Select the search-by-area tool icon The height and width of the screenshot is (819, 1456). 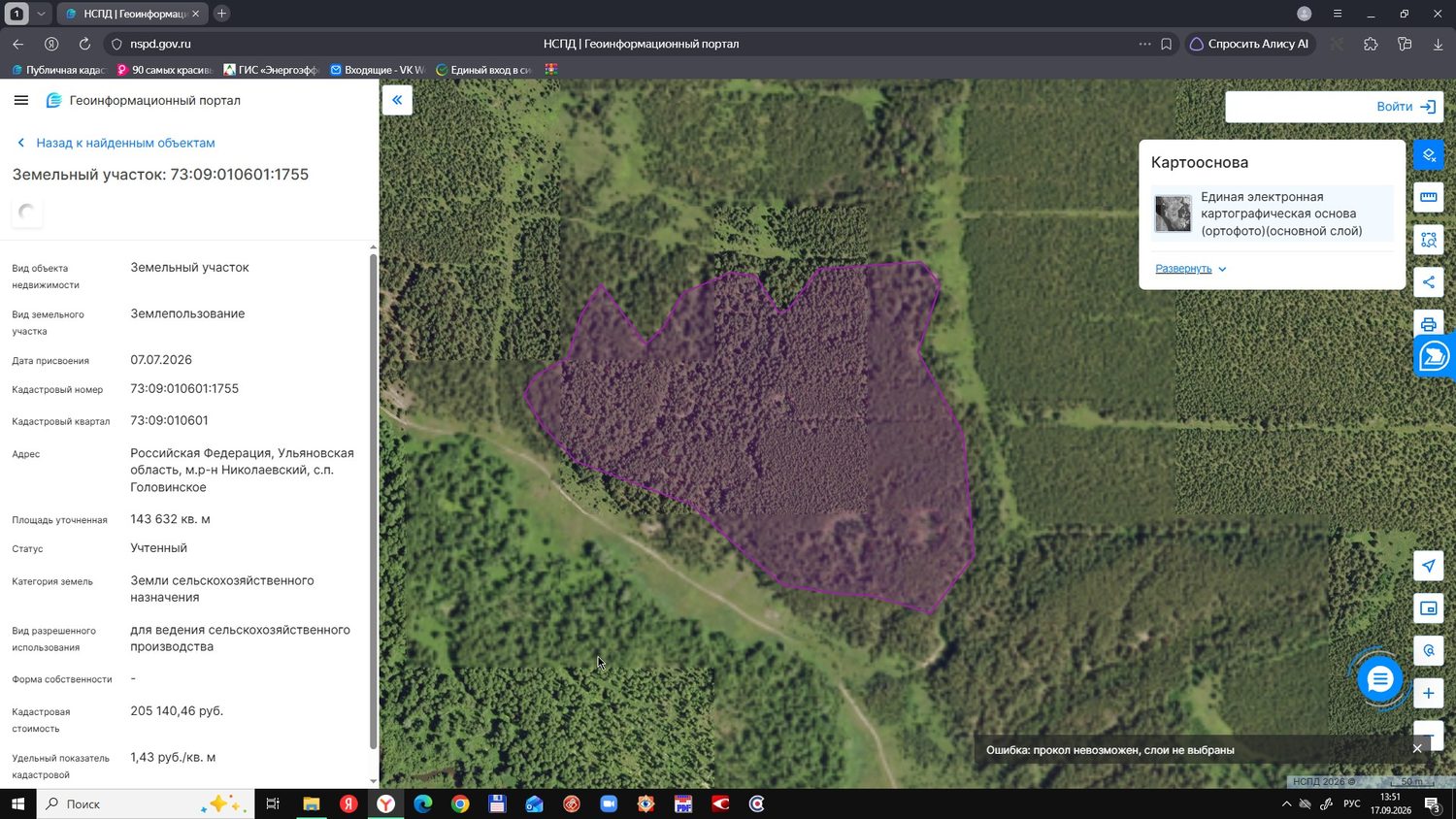[x=1429, y=240]
